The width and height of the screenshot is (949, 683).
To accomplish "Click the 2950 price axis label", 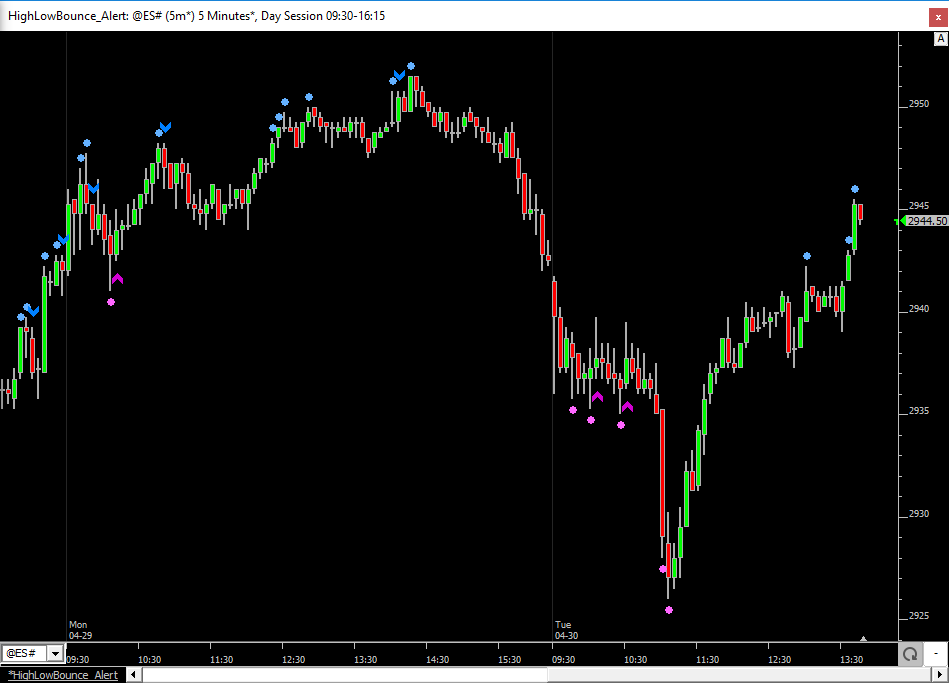I will pos(919,104).
